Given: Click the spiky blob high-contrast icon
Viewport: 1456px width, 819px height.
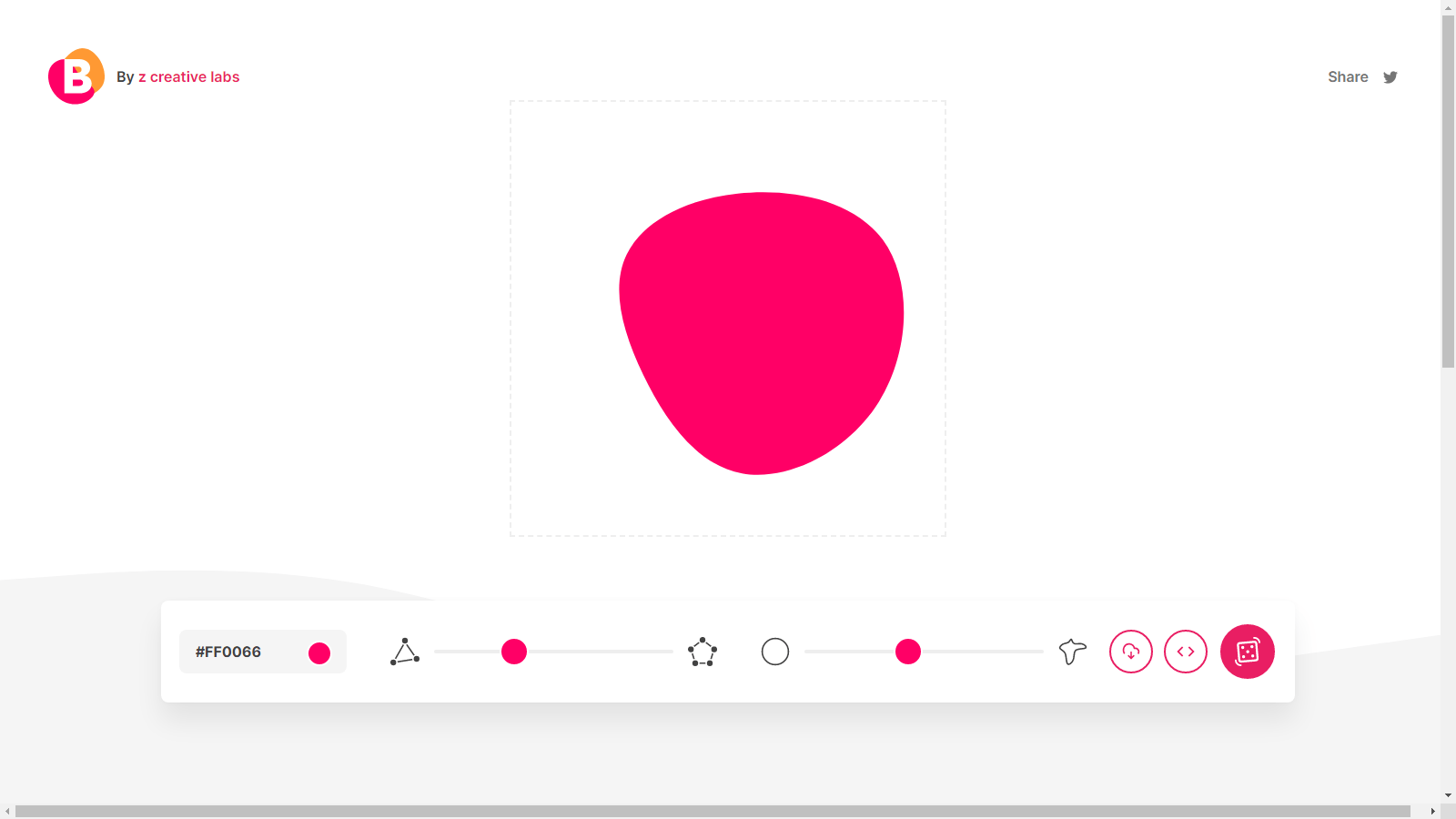Looking at the screenshot, I should coord(1073,652).
